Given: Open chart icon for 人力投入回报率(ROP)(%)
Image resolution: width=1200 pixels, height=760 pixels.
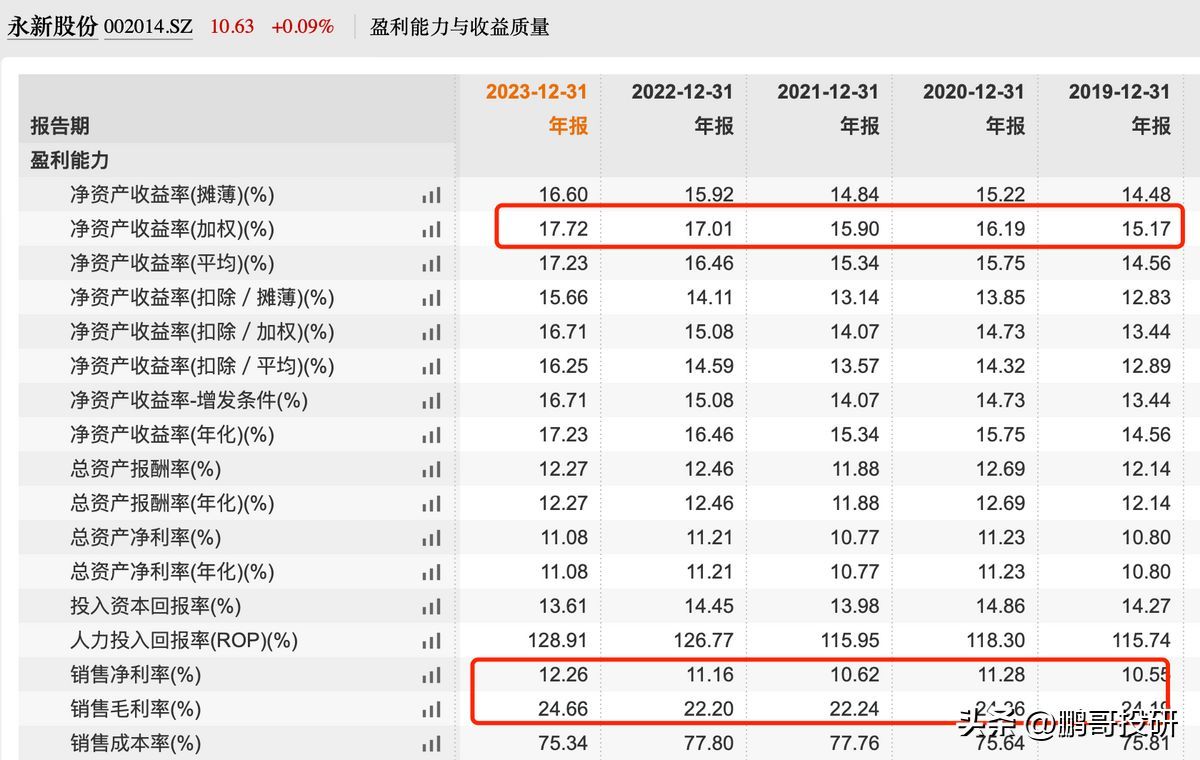Looking at the screenshot, I should [431, 641].
